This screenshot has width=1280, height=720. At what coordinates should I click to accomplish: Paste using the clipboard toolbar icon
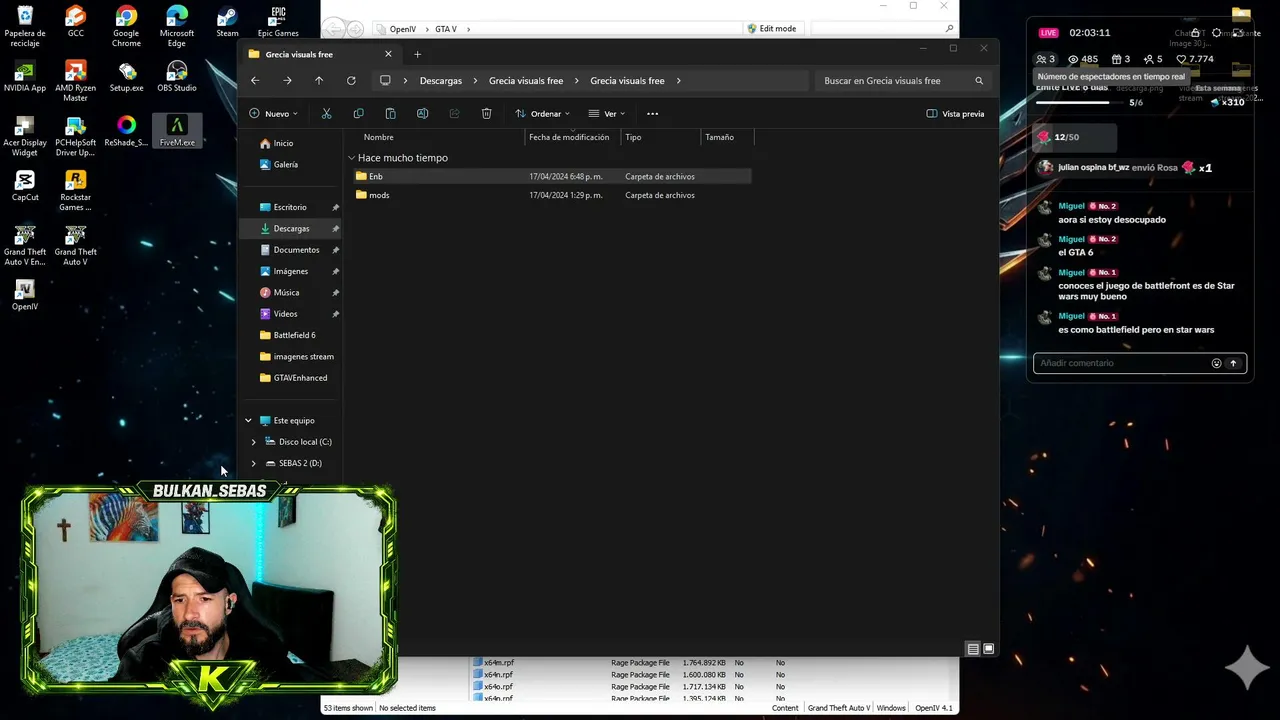(390, 114)
